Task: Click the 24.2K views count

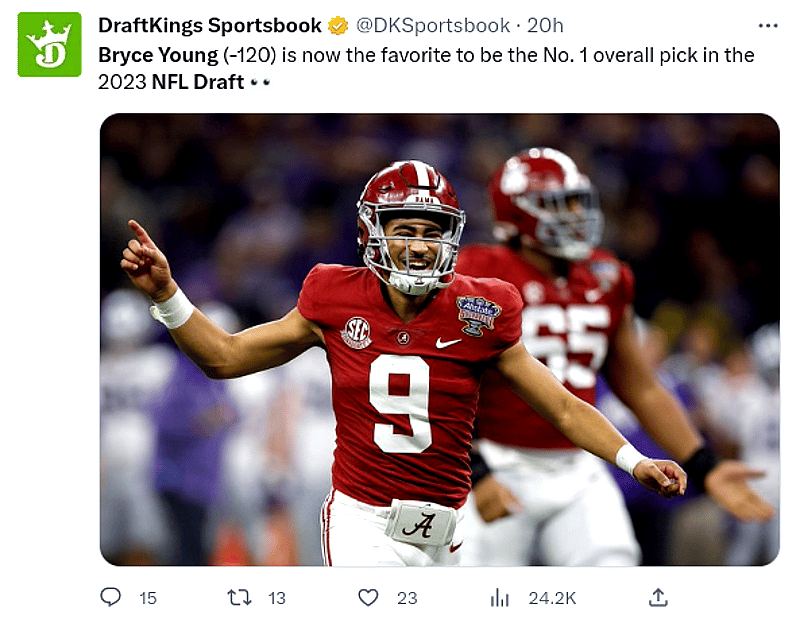Action: pos(552,598)
